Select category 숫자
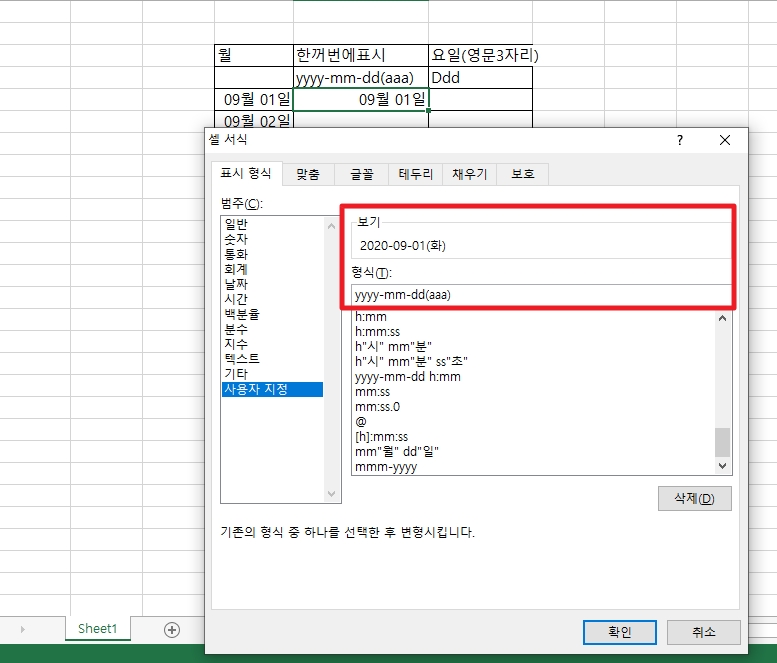 click(273, 239)
